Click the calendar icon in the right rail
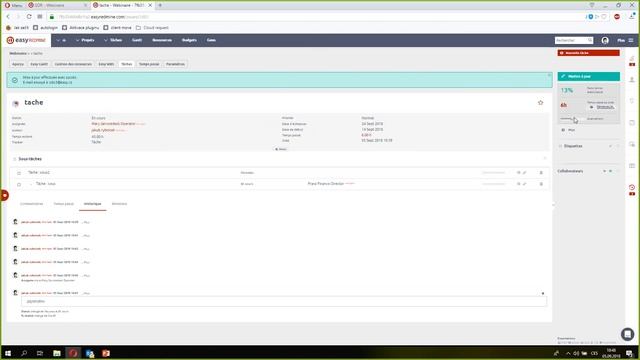640x360 pixels. (x=632, y=166)
